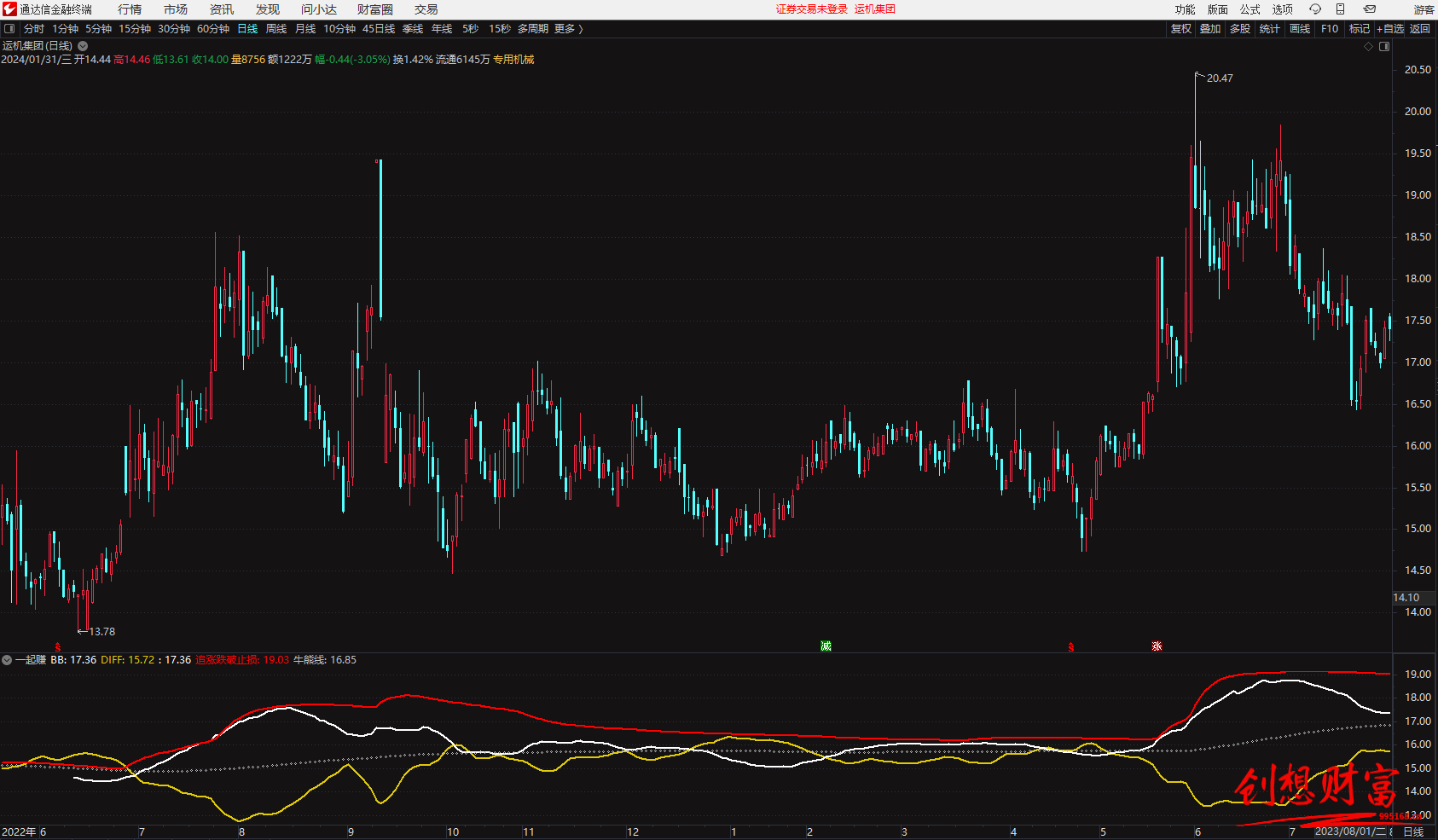1438x840 pixels.
Task: Open the 交易 menu
Action: pos(426,9)
